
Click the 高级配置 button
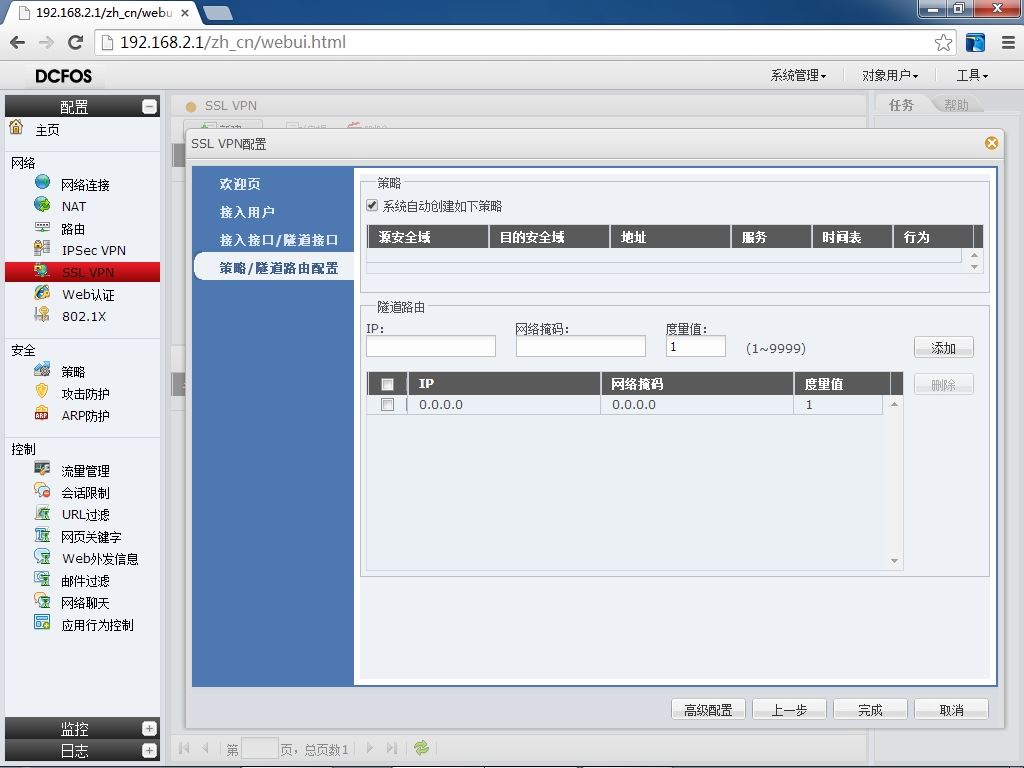[708, 710]
